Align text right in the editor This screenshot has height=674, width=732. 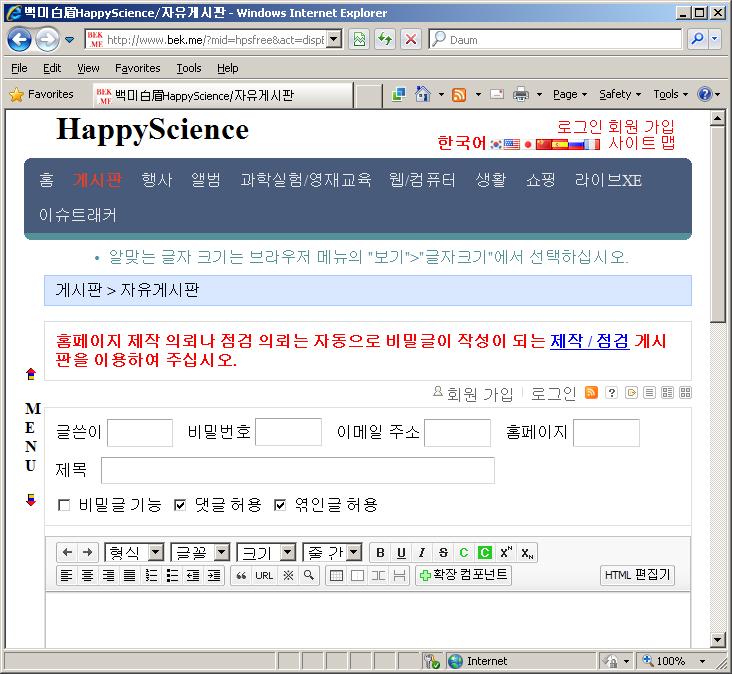coord(108,576)
